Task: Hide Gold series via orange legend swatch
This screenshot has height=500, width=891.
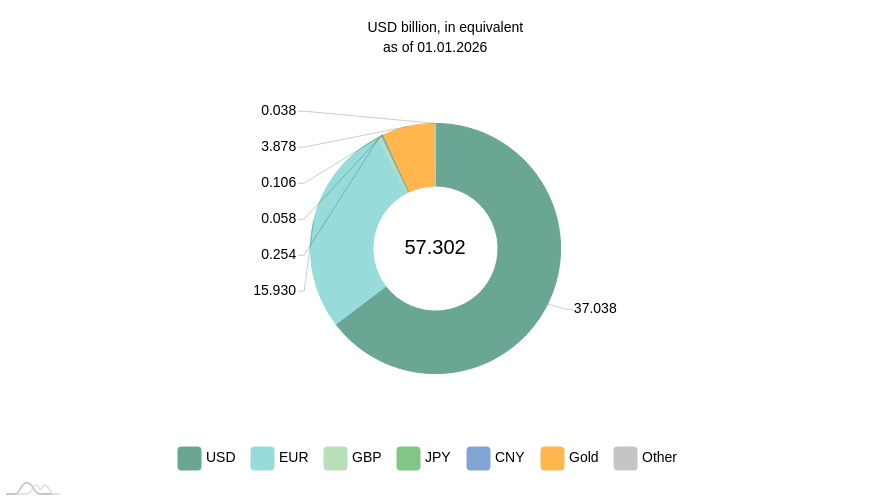Action: [552, 458]
